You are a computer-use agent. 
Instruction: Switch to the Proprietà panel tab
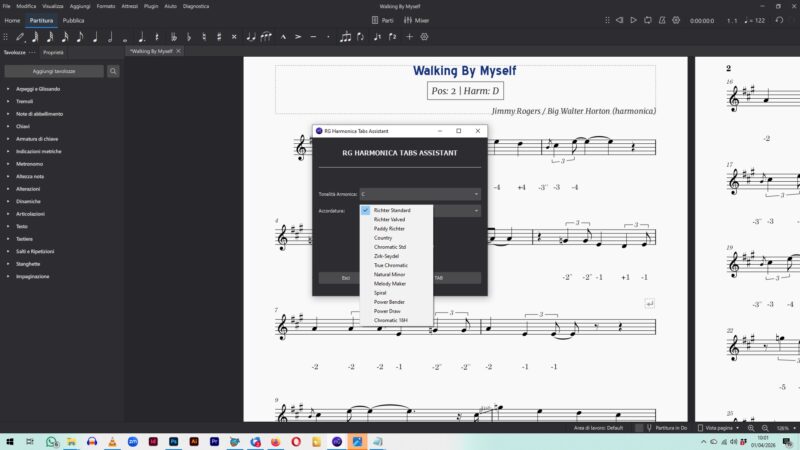pyautogui.click(x=53, y=53)
